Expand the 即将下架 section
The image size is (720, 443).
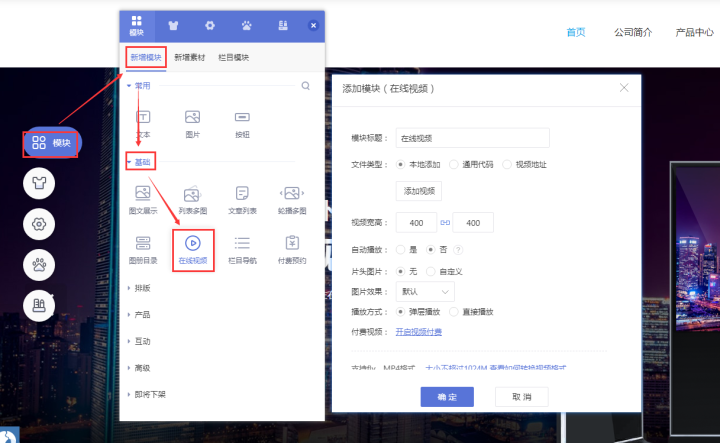(x=146, y=395)
